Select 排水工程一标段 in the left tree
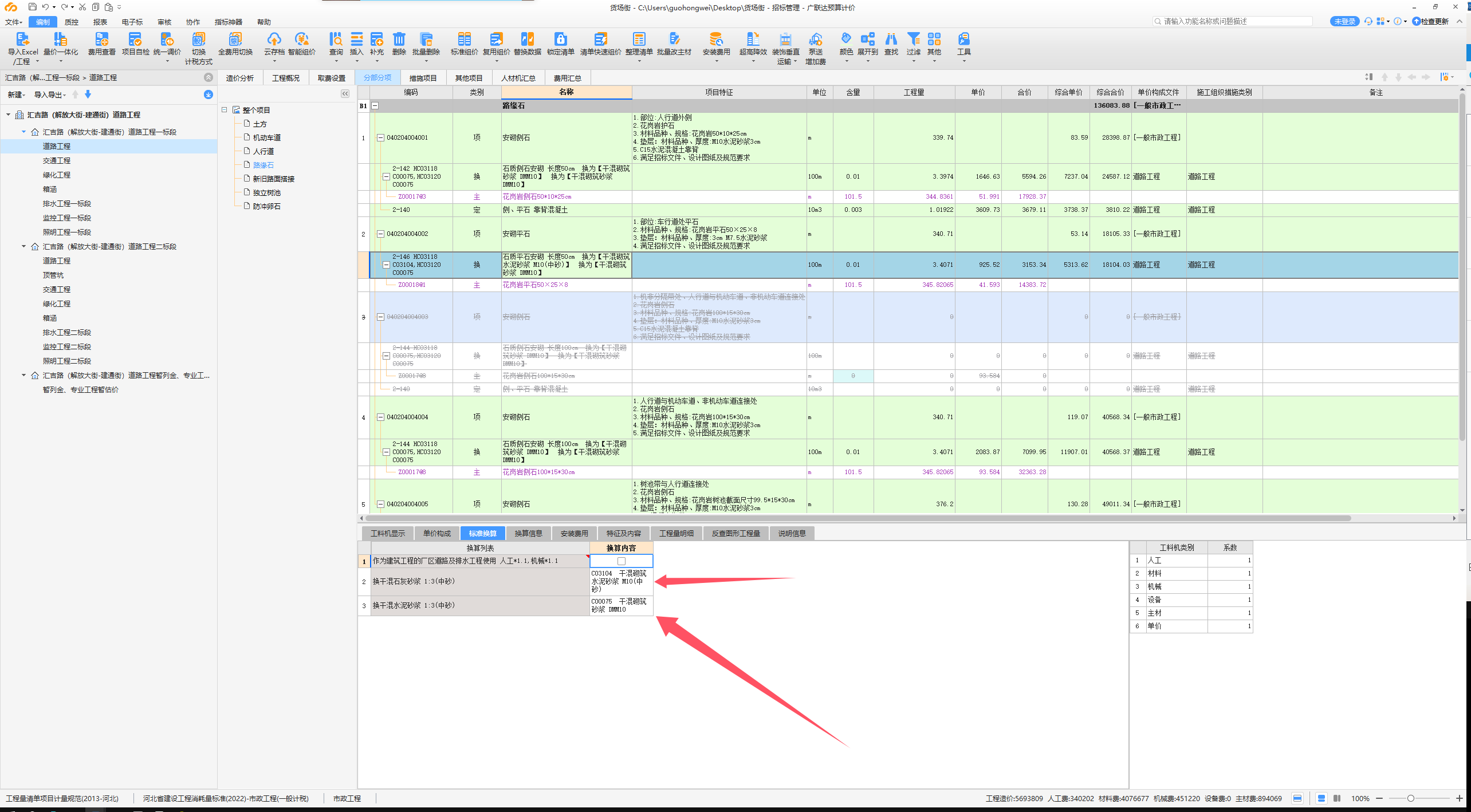 tap(67, 203)
